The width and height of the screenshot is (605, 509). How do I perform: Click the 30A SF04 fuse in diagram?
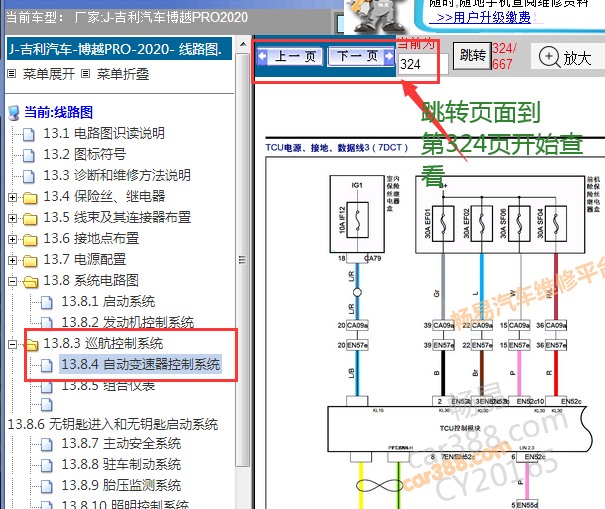556,223
